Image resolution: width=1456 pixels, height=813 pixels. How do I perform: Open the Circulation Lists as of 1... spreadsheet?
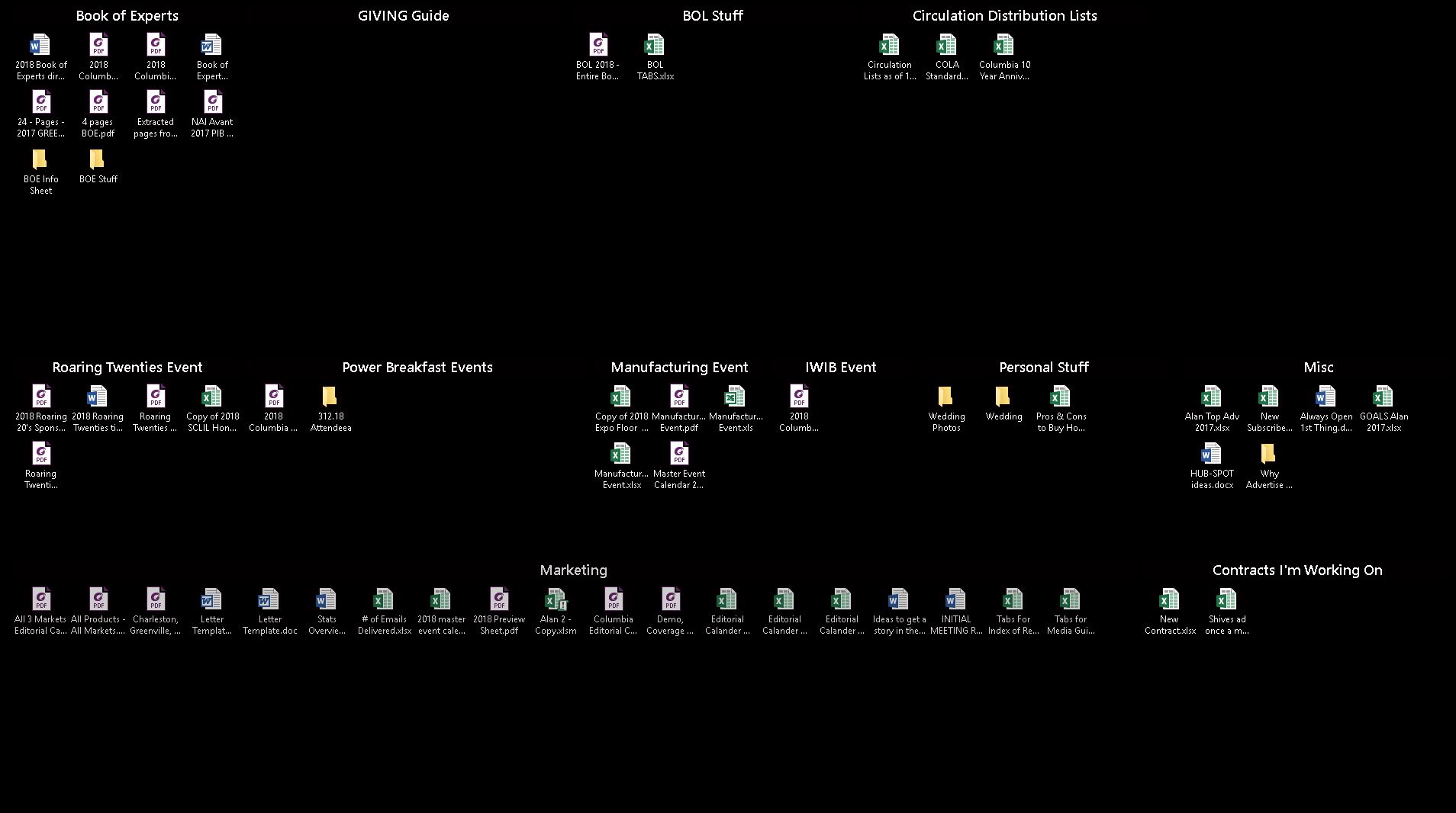click(889, 56)
